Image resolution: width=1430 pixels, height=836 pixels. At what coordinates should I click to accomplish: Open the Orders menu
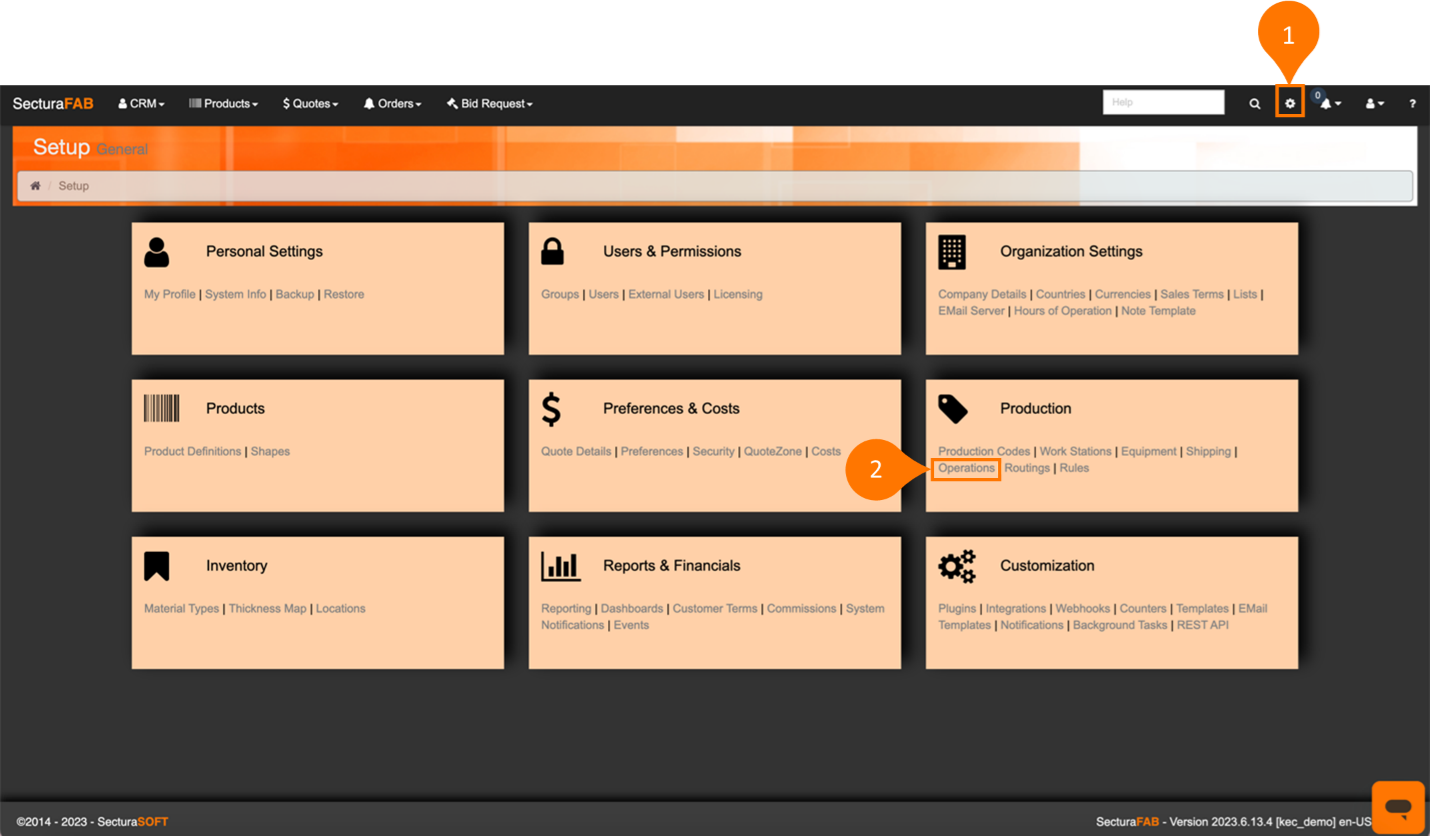tap(392, 103)
